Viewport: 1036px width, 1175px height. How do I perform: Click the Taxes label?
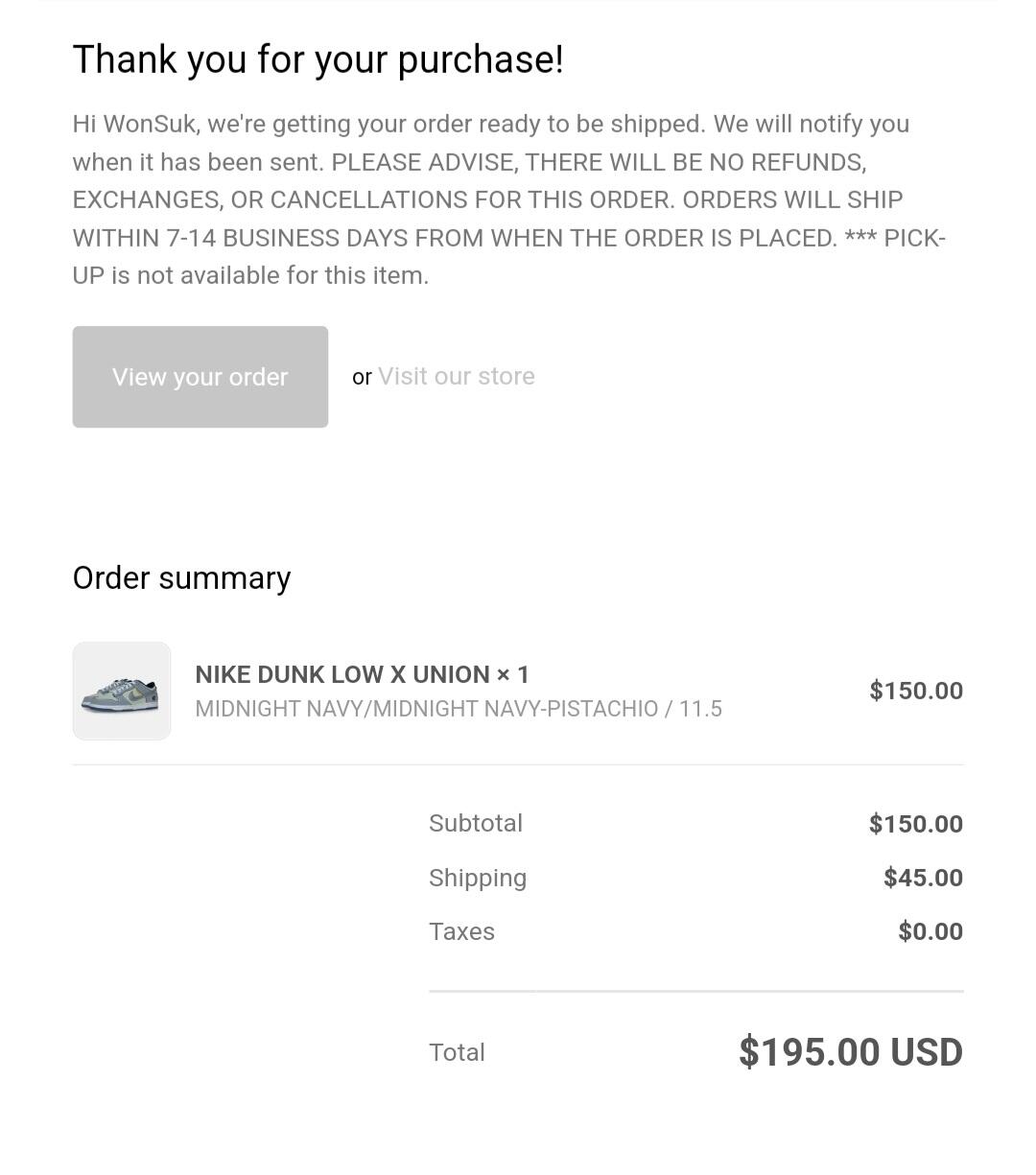pyautogui.click(x=461, y=931)
